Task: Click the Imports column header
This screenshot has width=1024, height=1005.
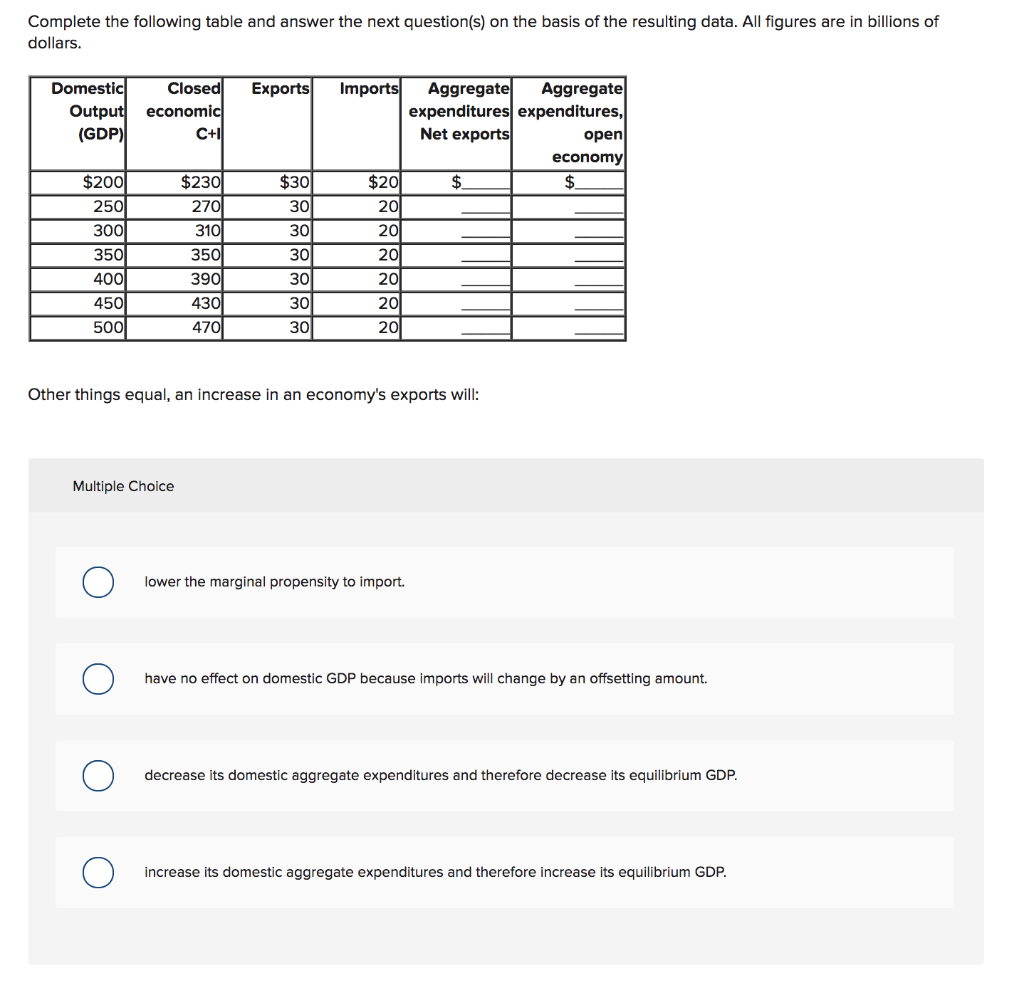Action: pyautogui.click(x=369, y=89)
